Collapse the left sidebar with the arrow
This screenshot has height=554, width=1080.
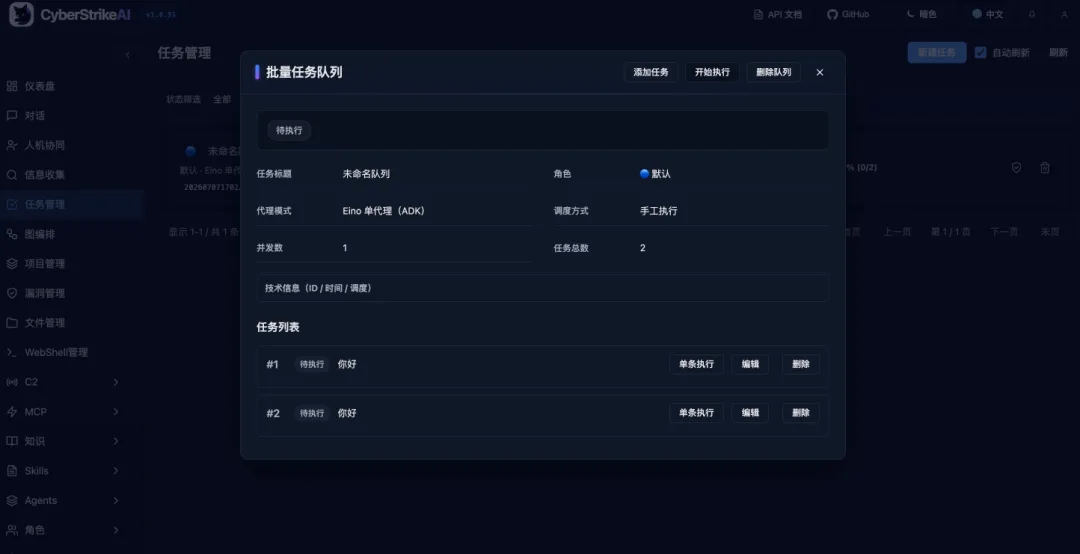click(127, 55)
